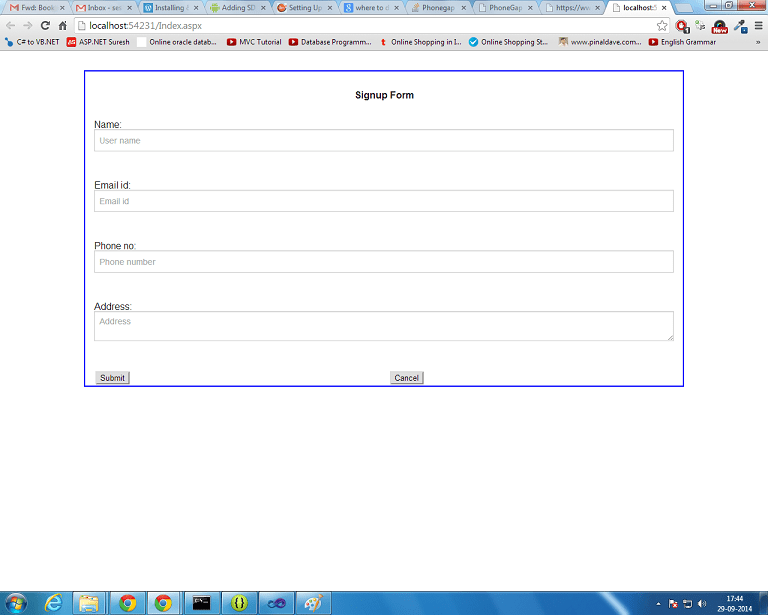Open the ASP.NET Suresh bookmark
The width and height of the screenshot is (768, 615).
pyautogui.click(x=98, y=42)
